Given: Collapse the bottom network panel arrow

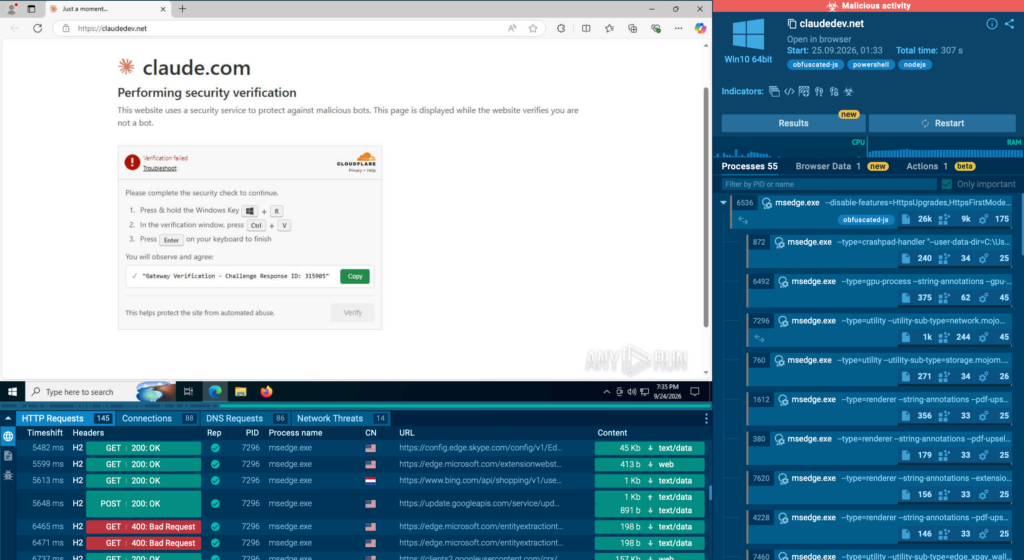Looking at the screenshot, I should click(x=8, y=418).
